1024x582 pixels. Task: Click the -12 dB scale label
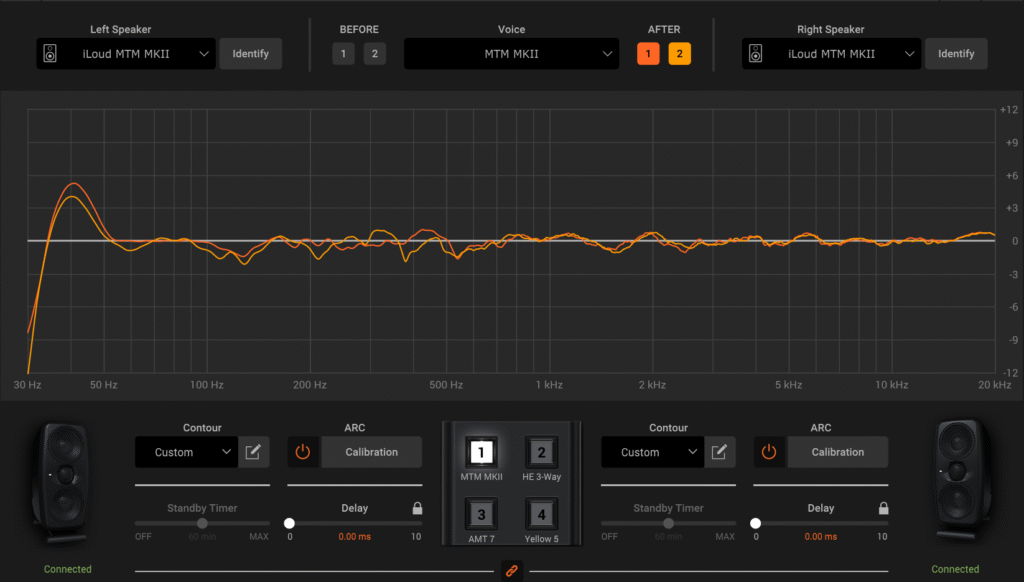1010,373
